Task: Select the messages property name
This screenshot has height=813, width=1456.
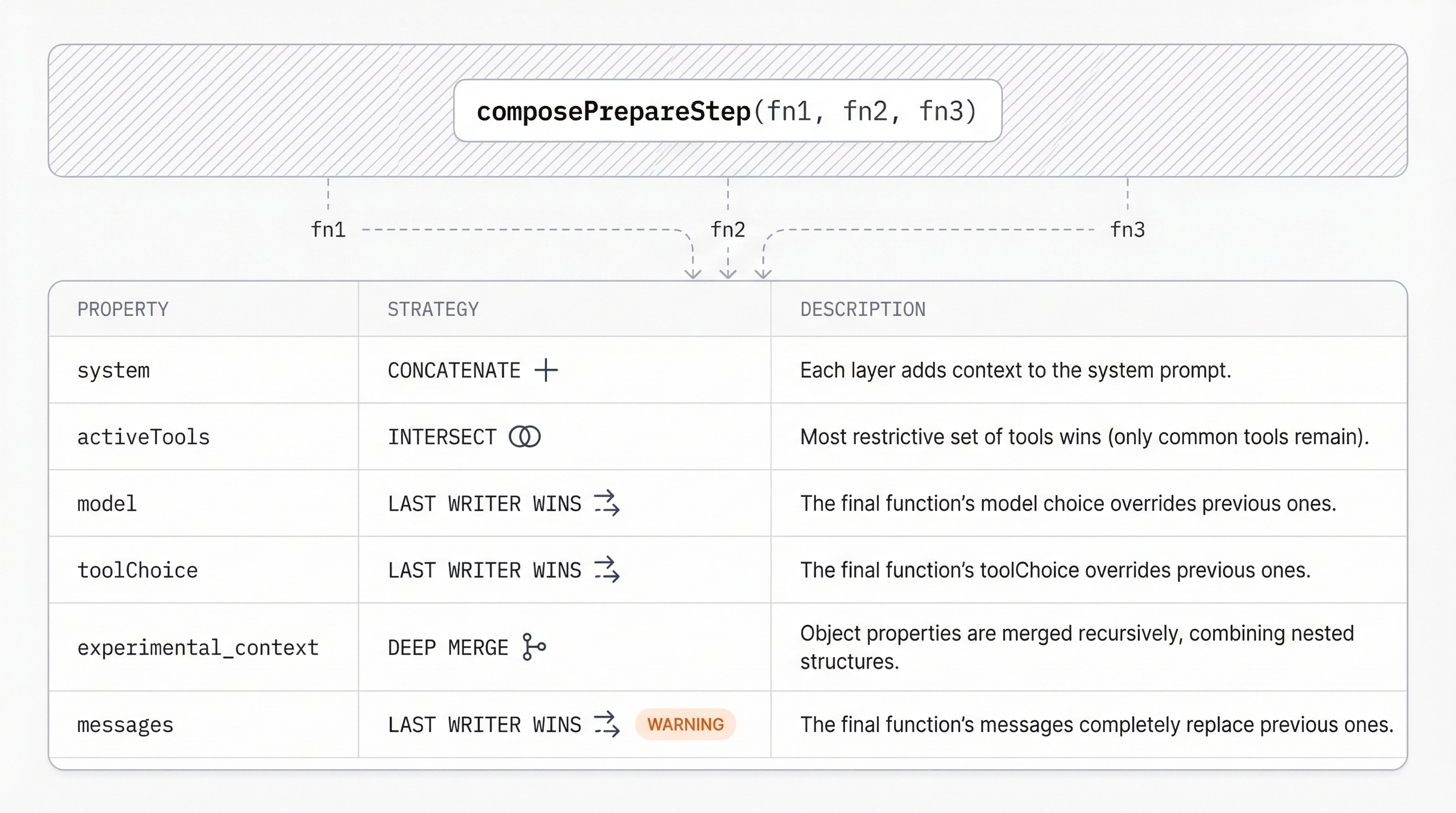Action: [x=125, y=725]
